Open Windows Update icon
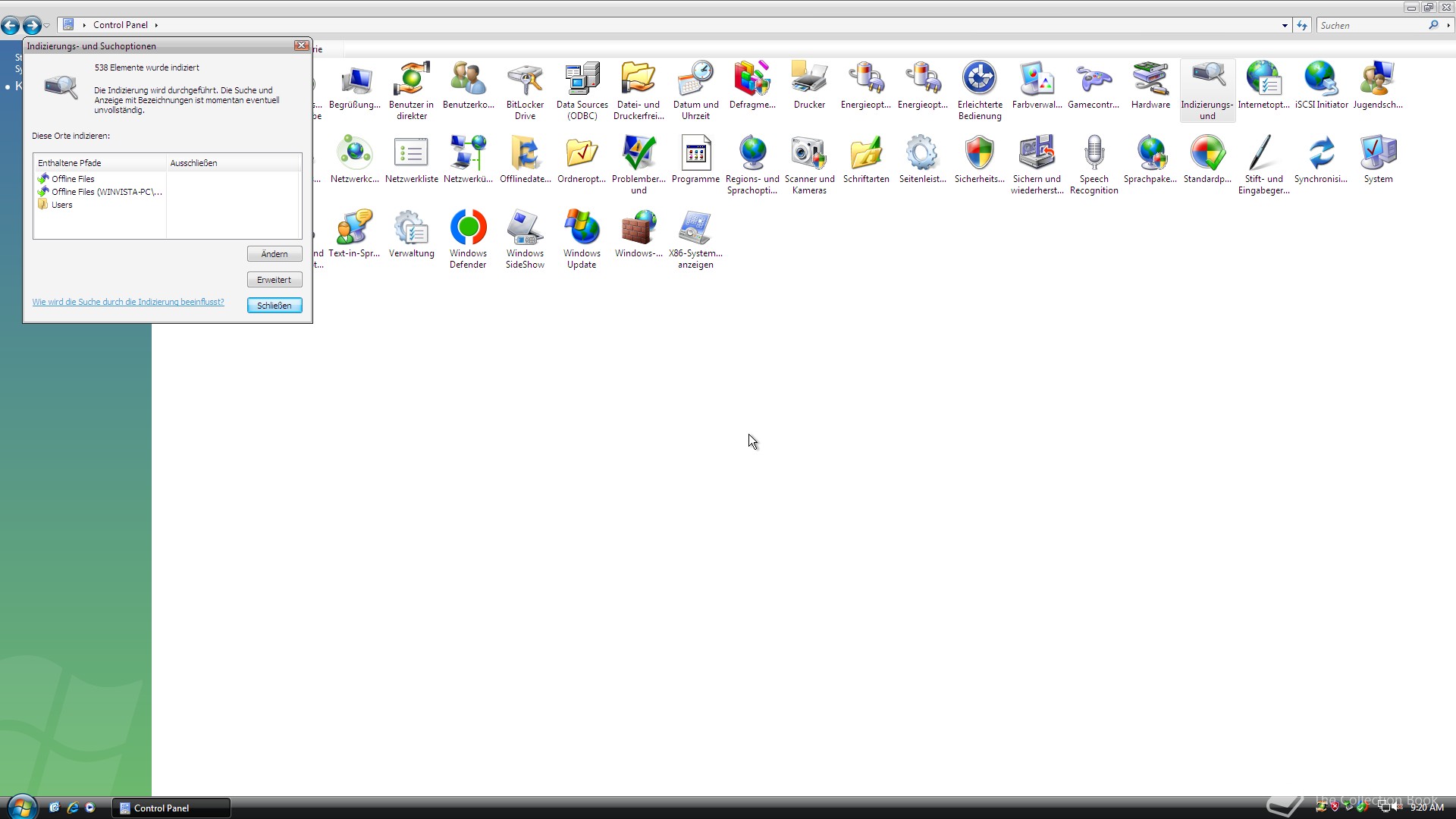Viewport: 1456px width, 819px height. (582, 240)
